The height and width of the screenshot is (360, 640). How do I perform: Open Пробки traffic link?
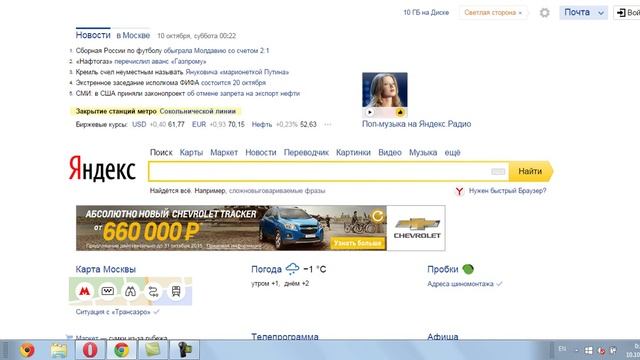tap(442, 269)
